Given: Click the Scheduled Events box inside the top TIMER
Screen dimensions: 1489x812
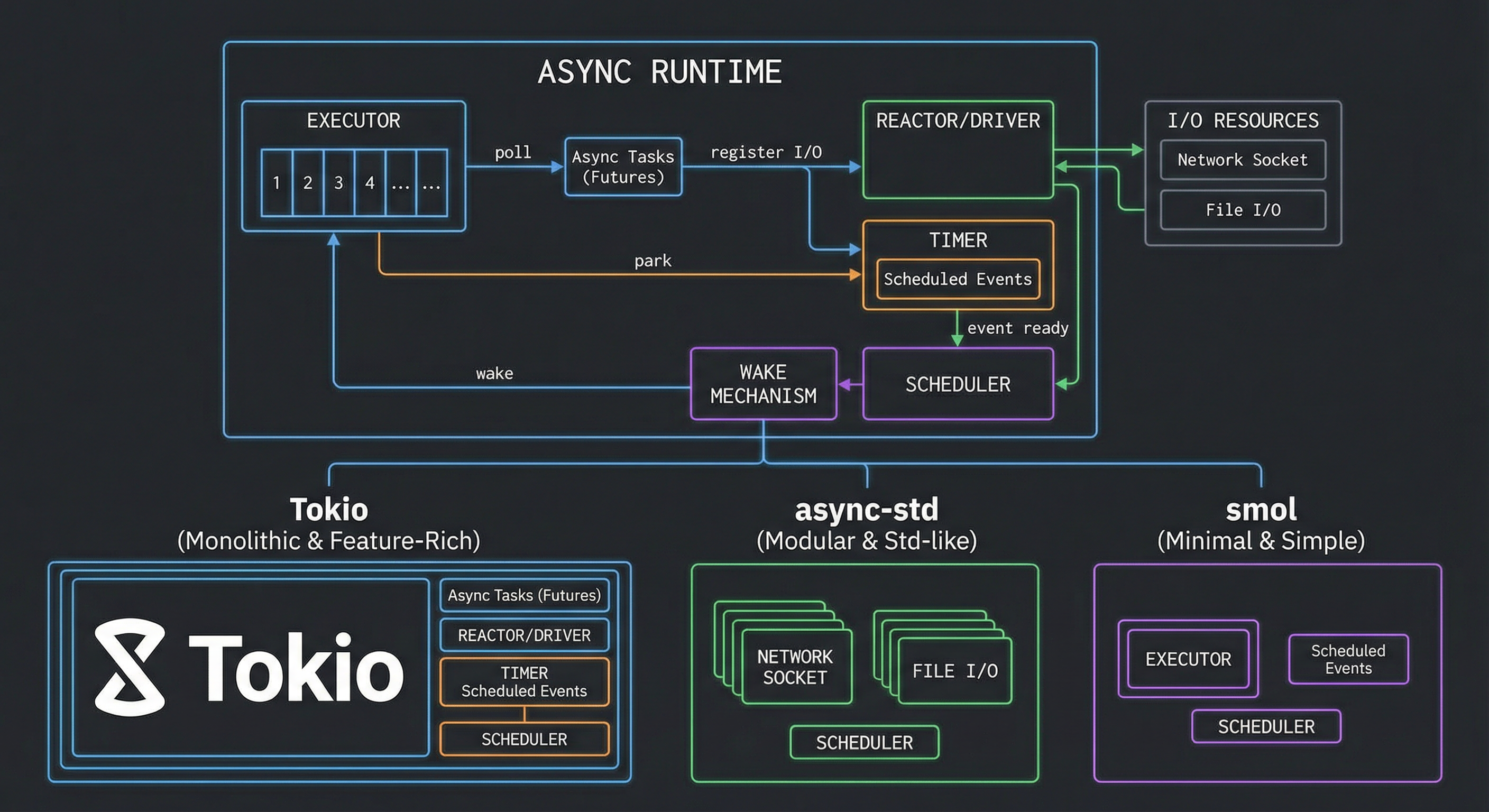Looking at the screenshot, I should coord(958,279).
